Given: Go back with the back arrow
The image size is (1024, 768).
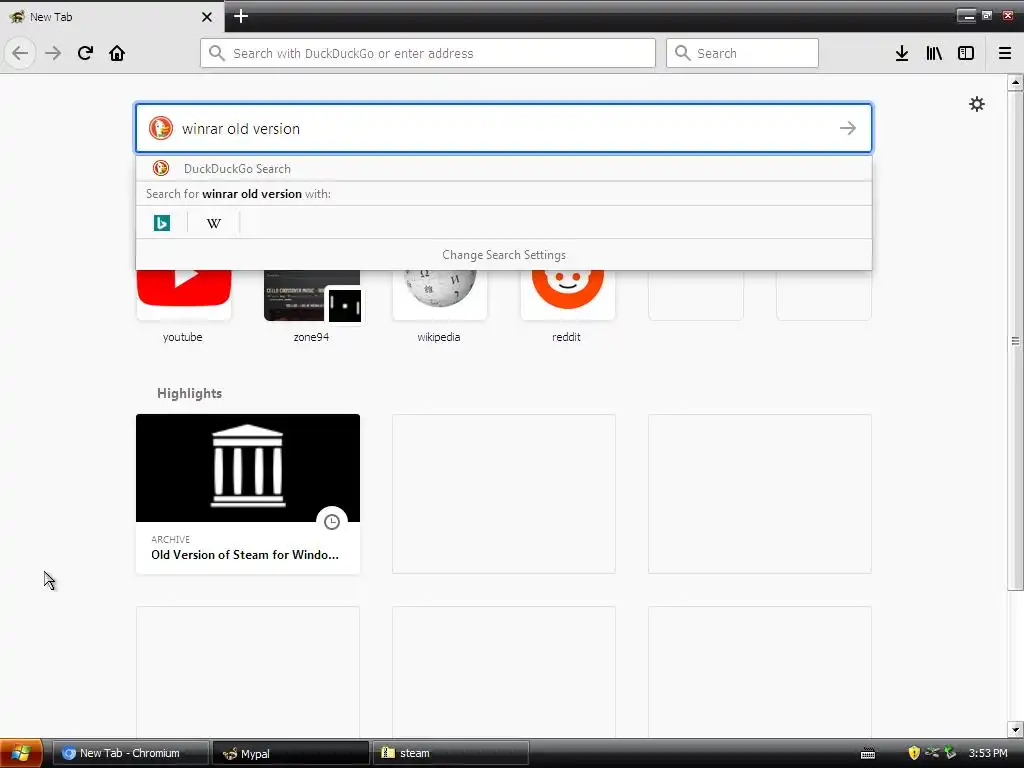Looking at the screenshot, I should [20, 53].
